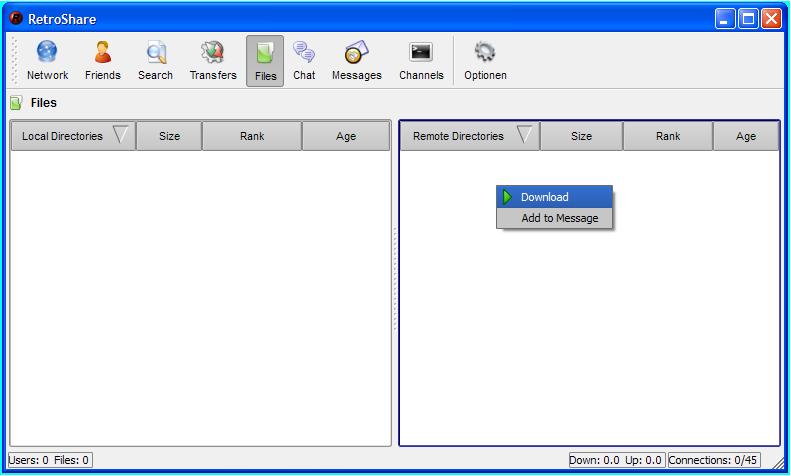Click the remote Rank column header
The image size is (791, 476).
(x=668, y=136)
